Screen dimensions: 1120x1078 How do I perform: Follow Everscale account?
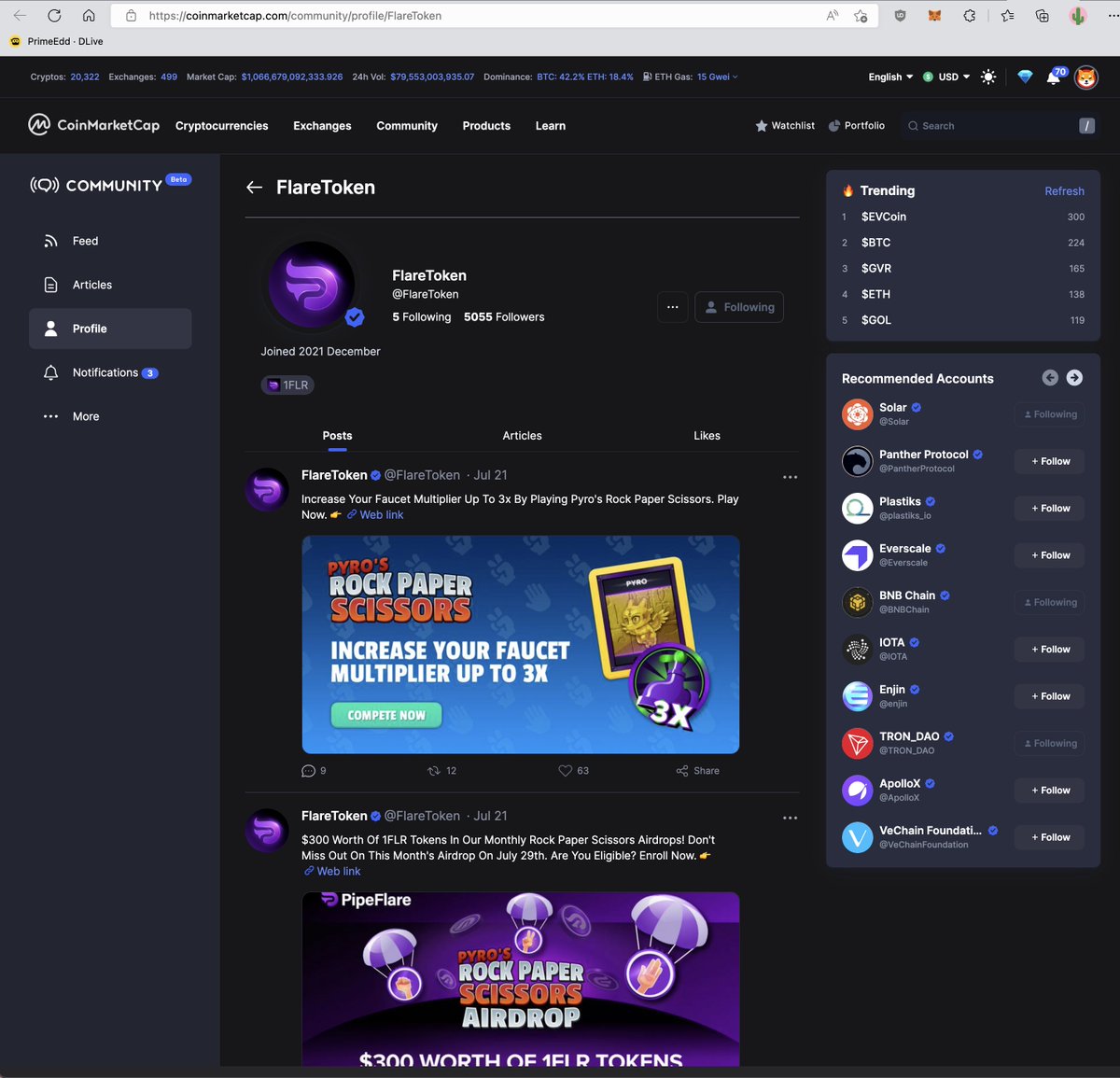point(1050,555)
